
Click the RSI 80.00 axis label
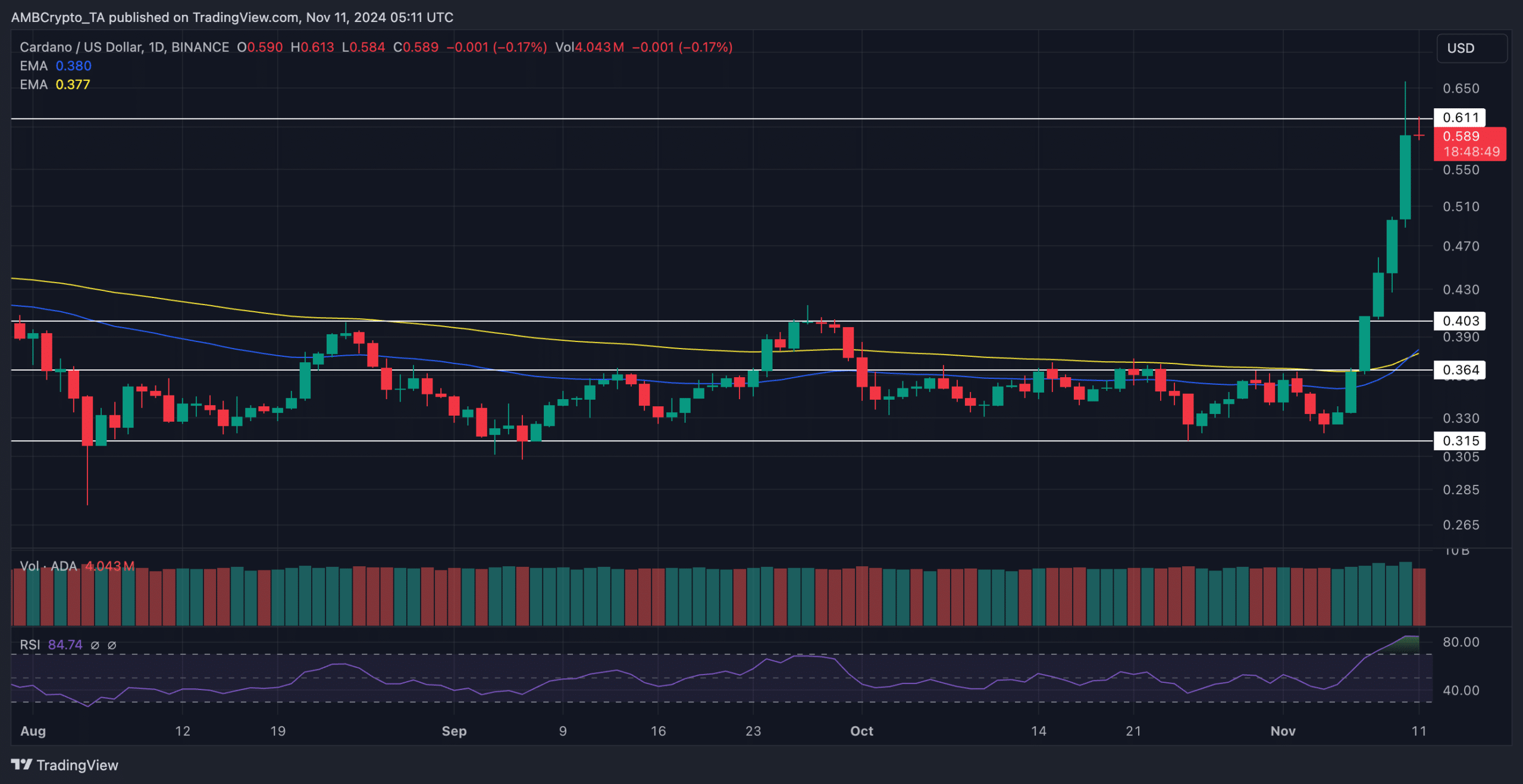pyautogui.click(x=1461, y=642)
